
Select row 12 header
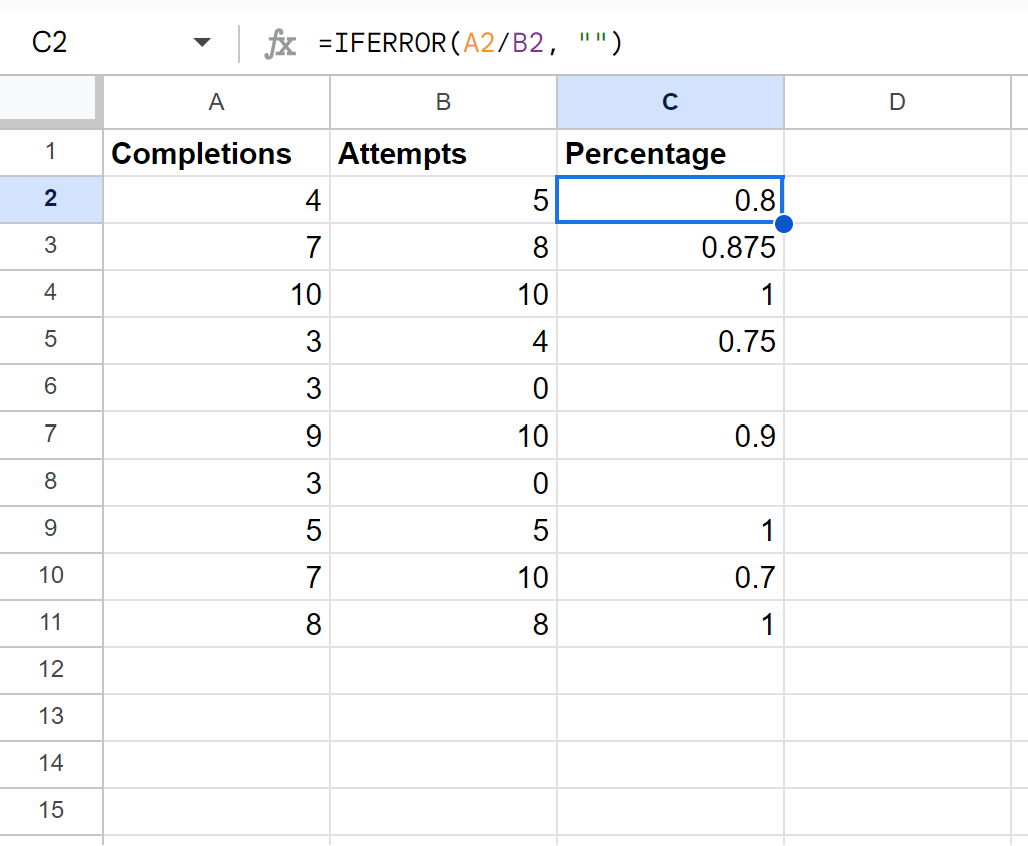[51, 670]
